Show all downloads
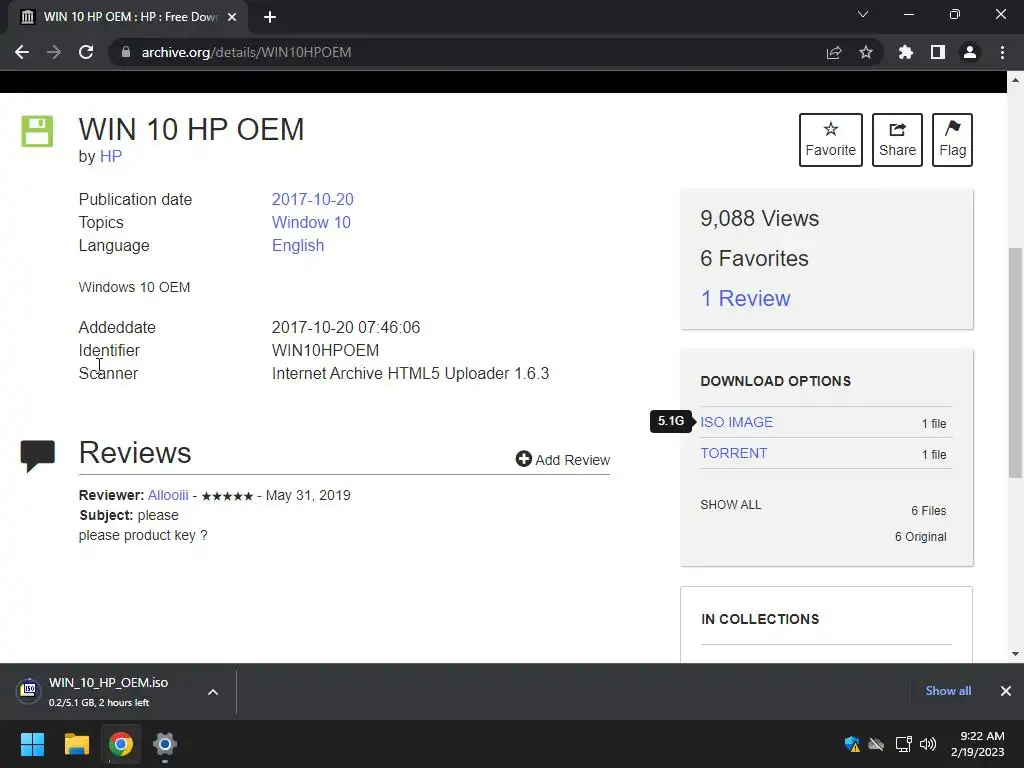Screen dimensions: 1024x768 click(948, 691)
